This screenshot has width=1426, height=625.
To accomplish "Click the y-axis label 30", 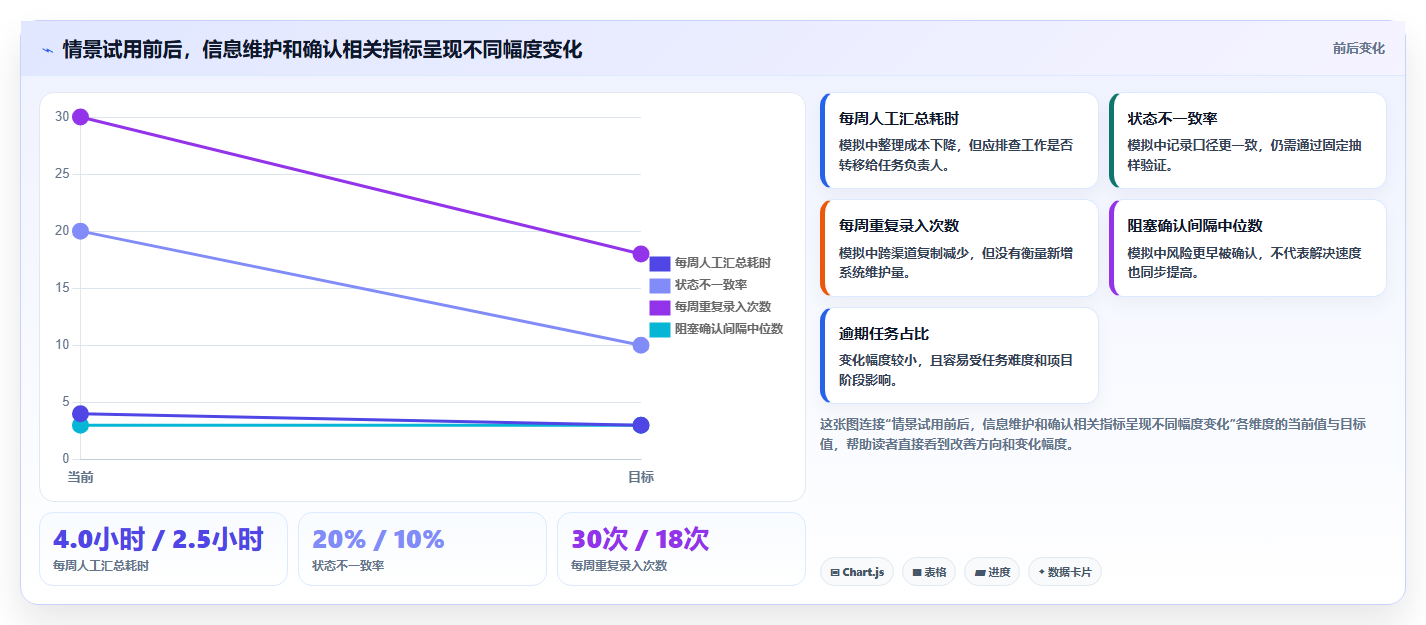I will (62, 117).
